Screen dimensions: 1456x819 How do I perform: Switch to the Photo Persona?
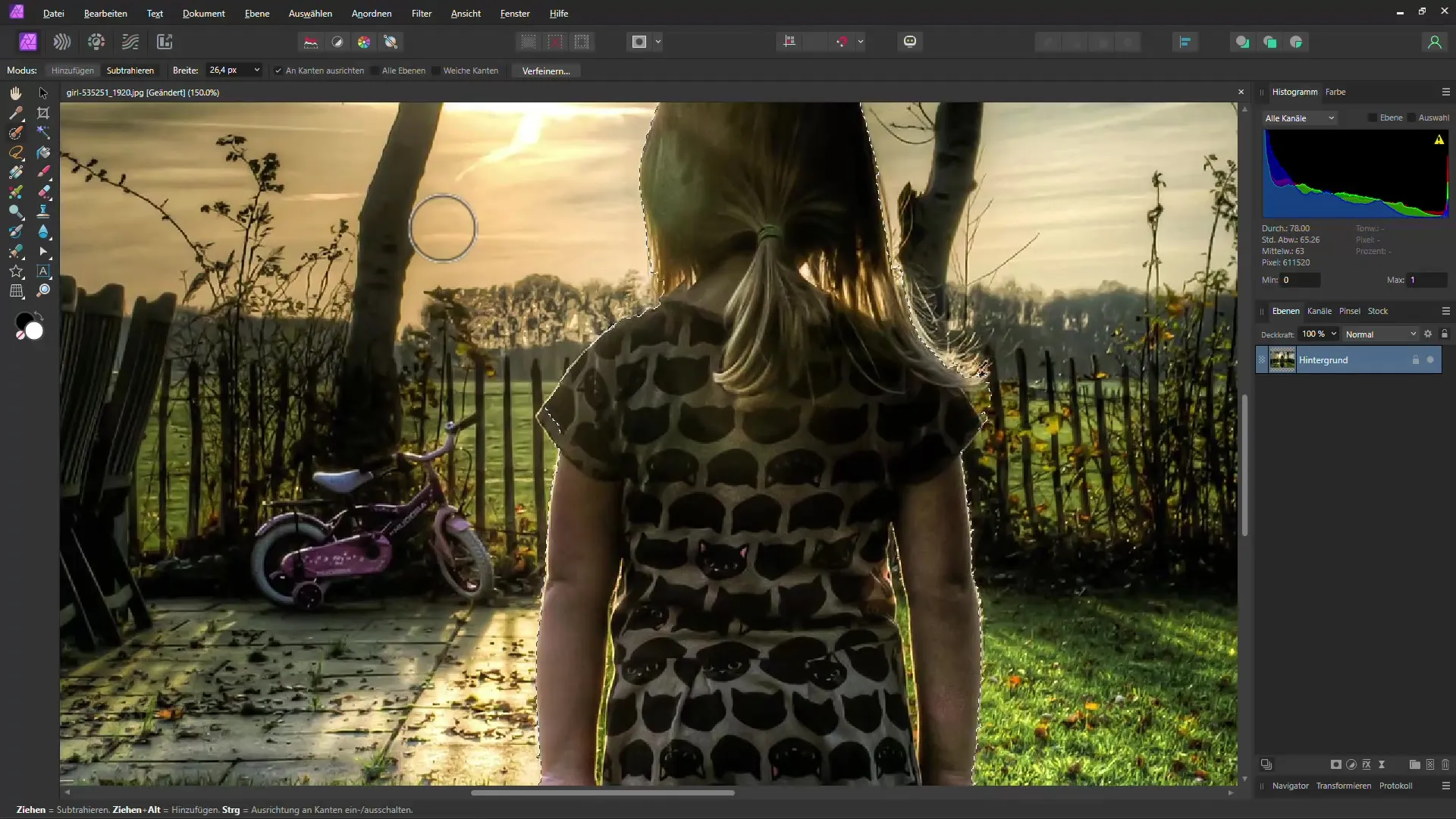click(x=28, y=42)
